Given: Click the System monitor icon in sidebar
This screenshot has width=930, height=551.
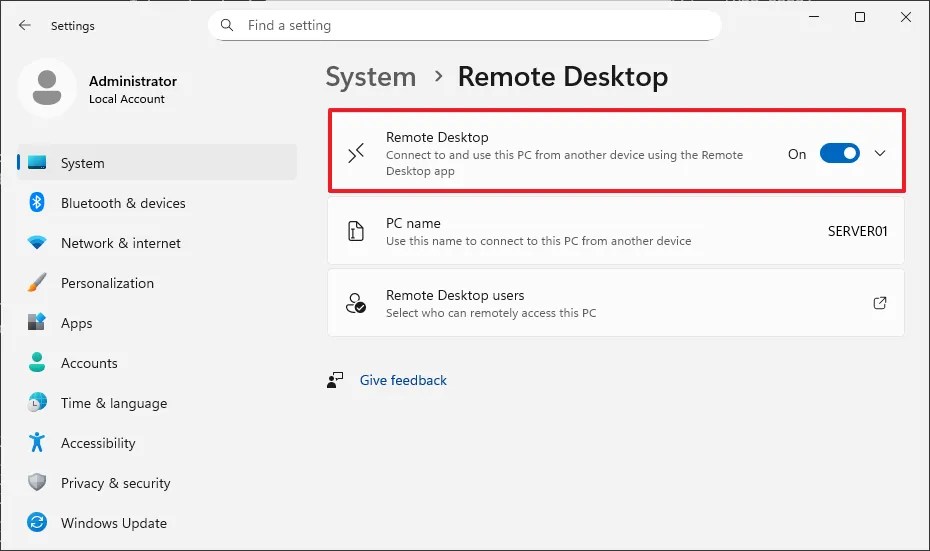Looking at the screenshot, I should point(37,163).
